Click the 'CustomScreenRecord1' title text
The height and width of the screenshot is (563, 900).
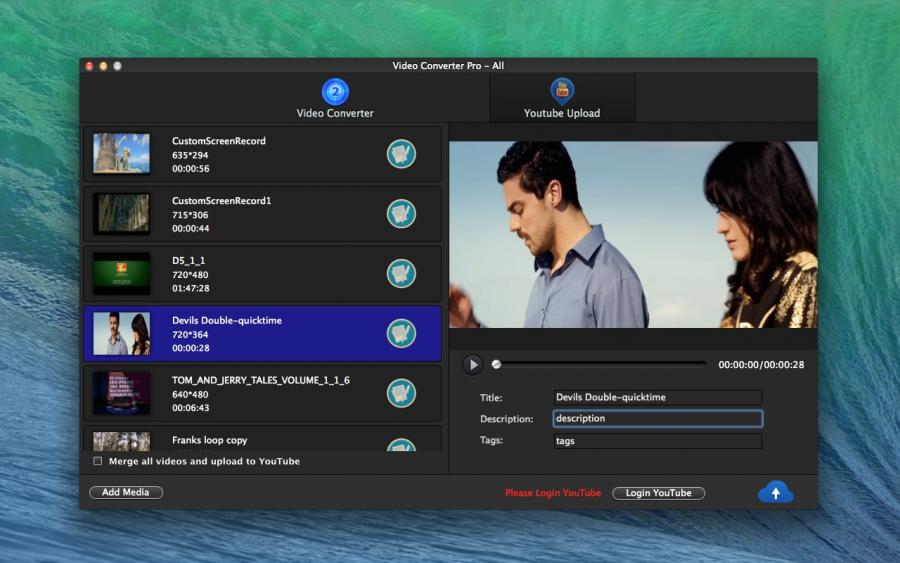(x=222, y=201)
